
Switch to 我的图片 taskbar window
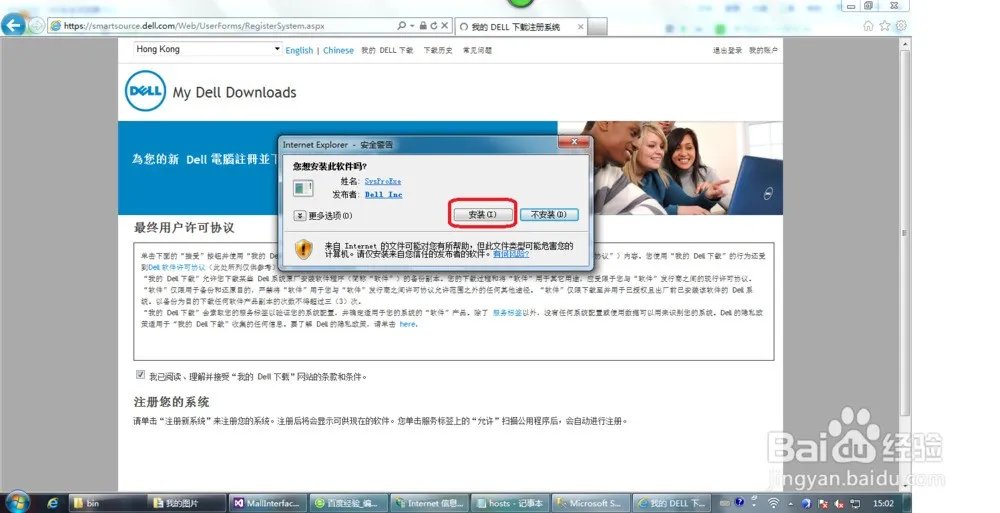[x=186, y=503]
